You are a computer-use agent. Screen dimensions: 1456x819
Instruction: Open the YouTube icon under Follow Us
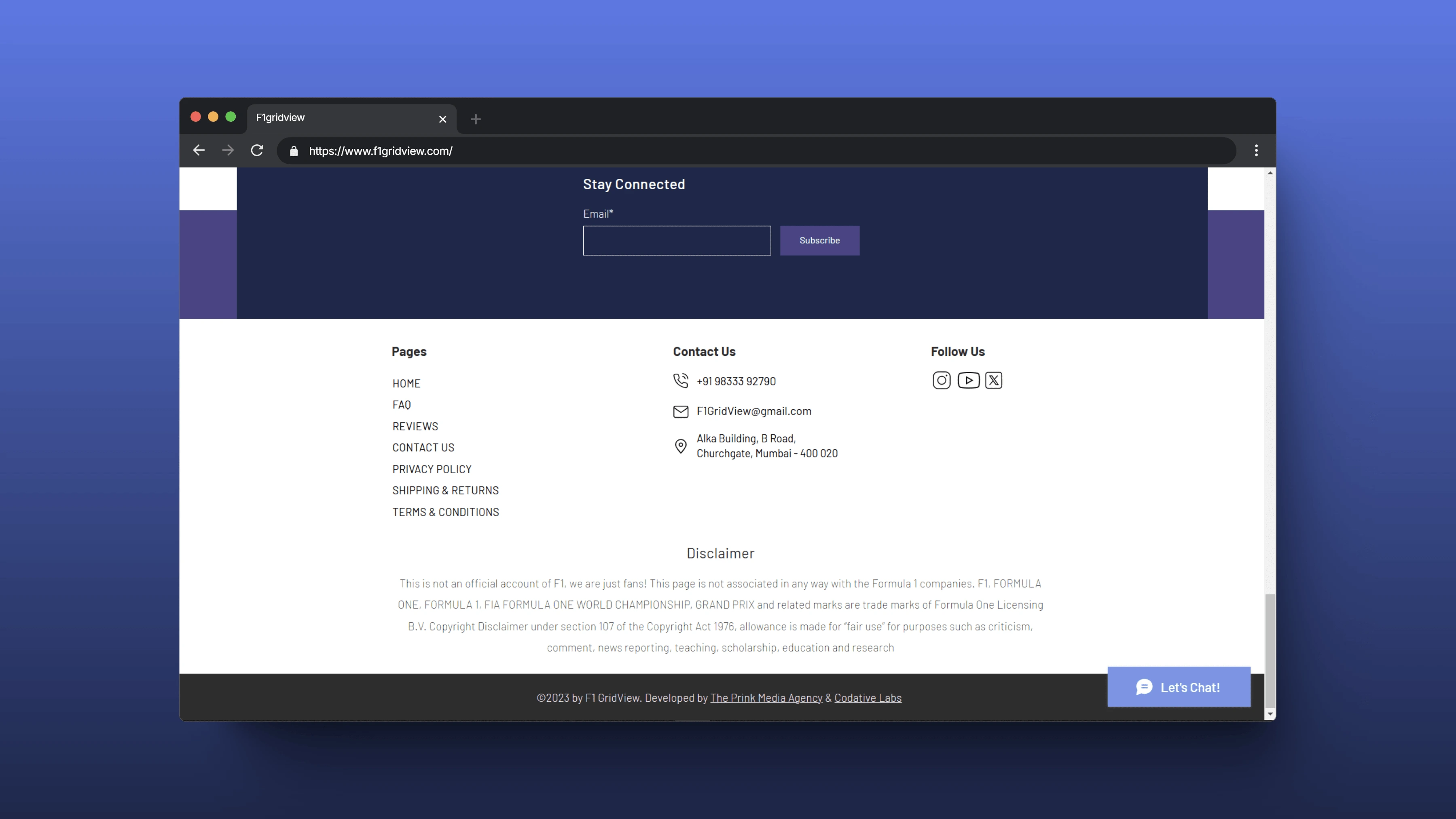point(968,381)
